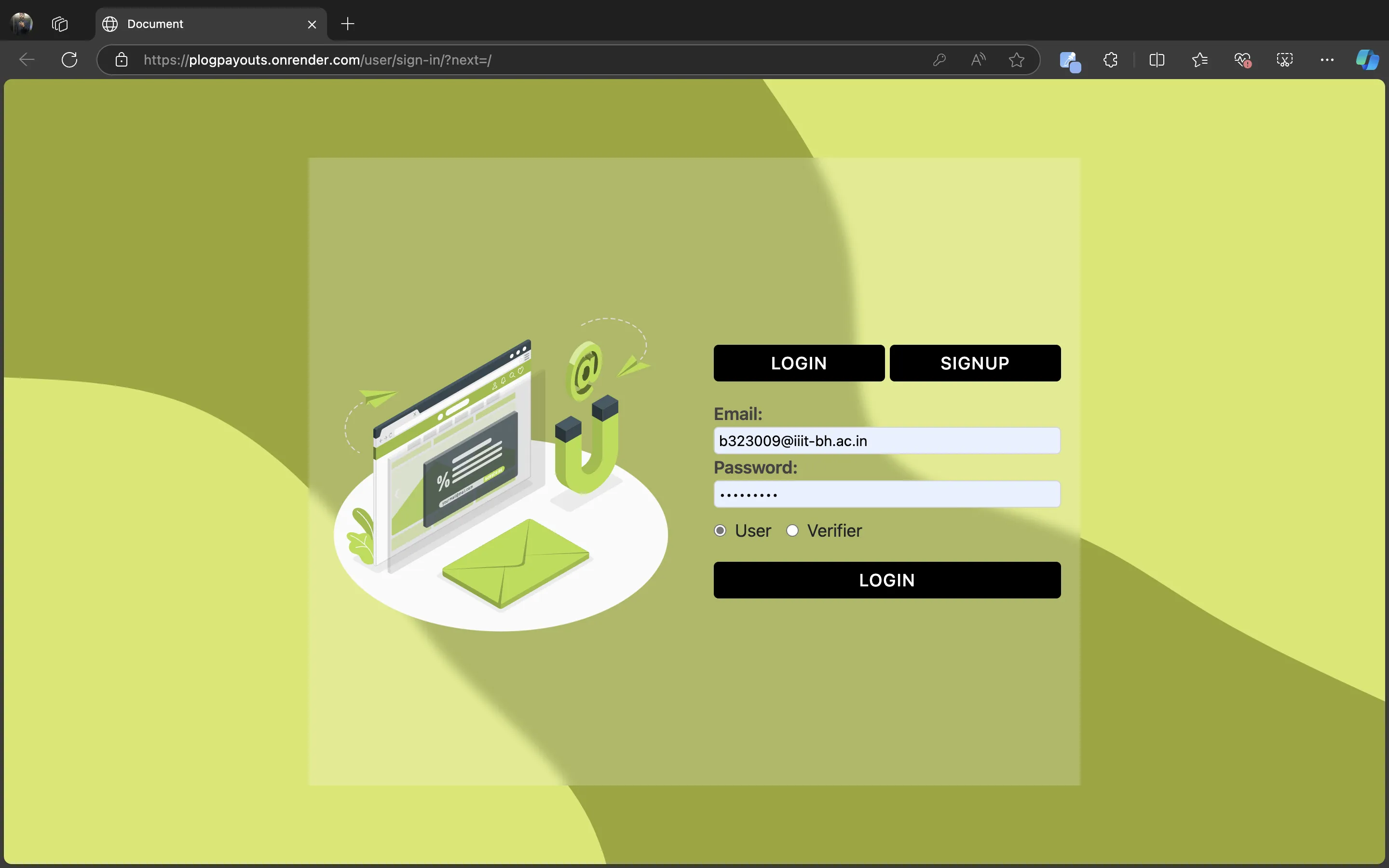The width and height of the screenshot is (1389, 868).
Task: Reload the page with refresh icon
Action: 69,60
